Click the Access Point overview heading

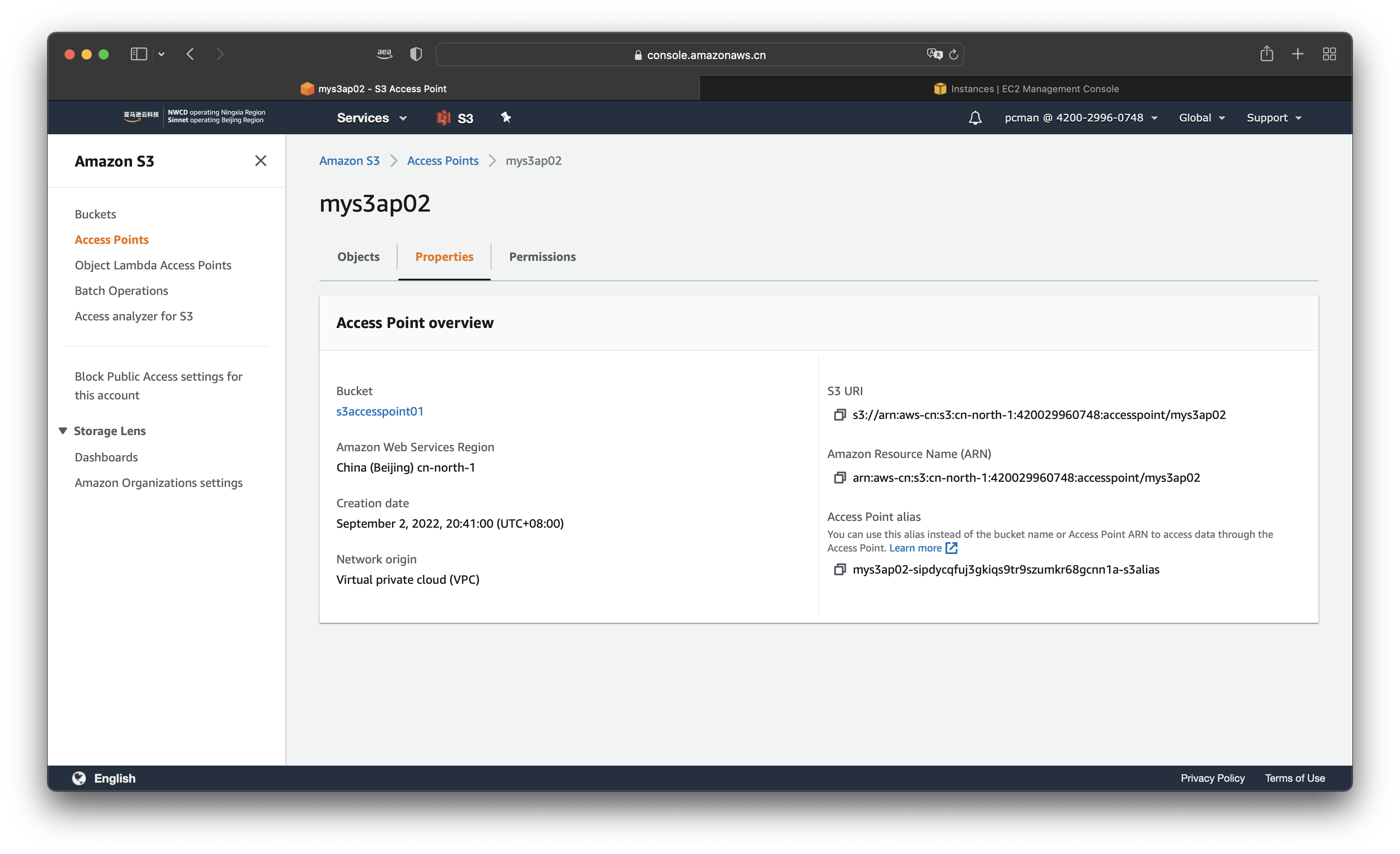tap(415, 323)
